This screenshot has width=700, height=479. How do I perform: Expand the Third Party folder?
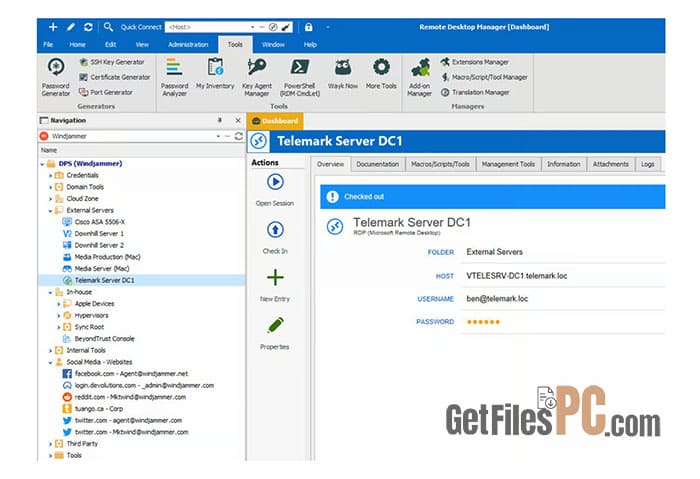(x=50, y=444)
